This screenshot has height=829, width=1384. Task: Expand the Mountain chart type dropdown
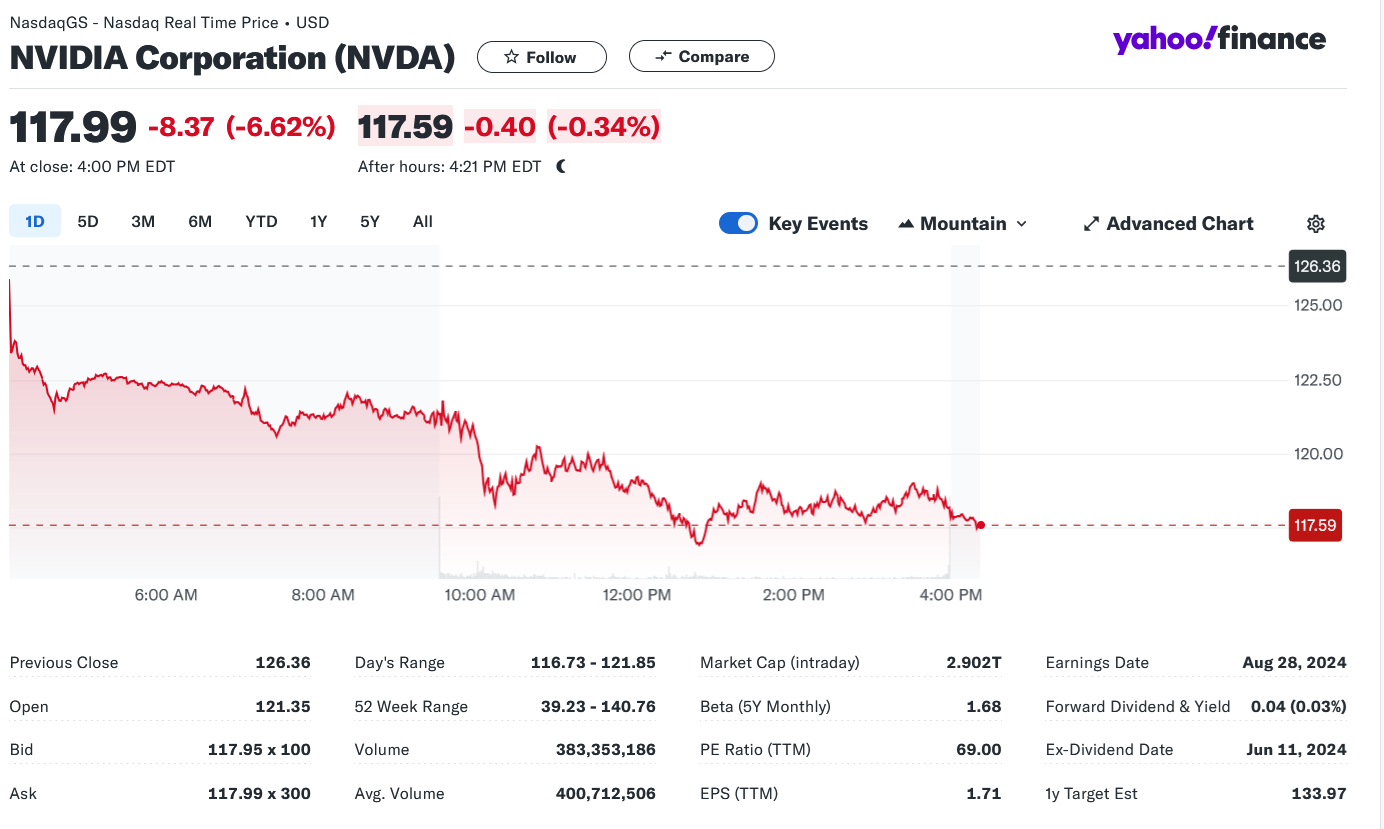[x=1021, y=224]
